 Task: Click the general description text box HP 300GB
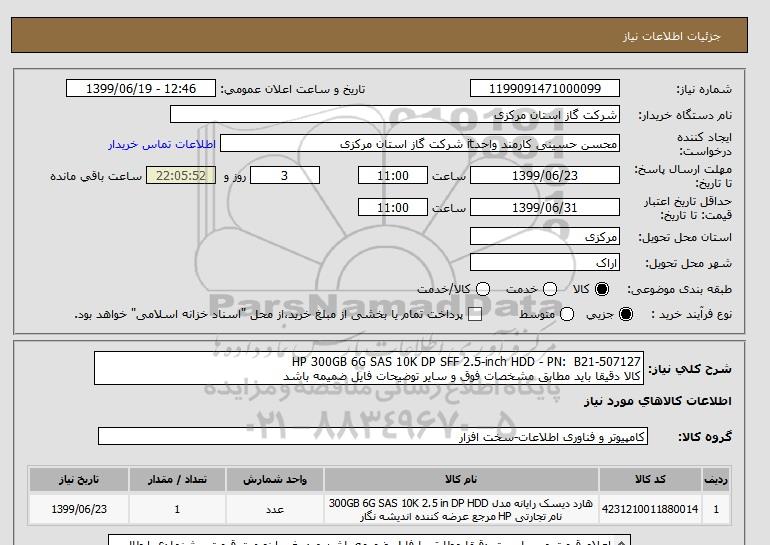pyautogui.click(x=369, y=368)
